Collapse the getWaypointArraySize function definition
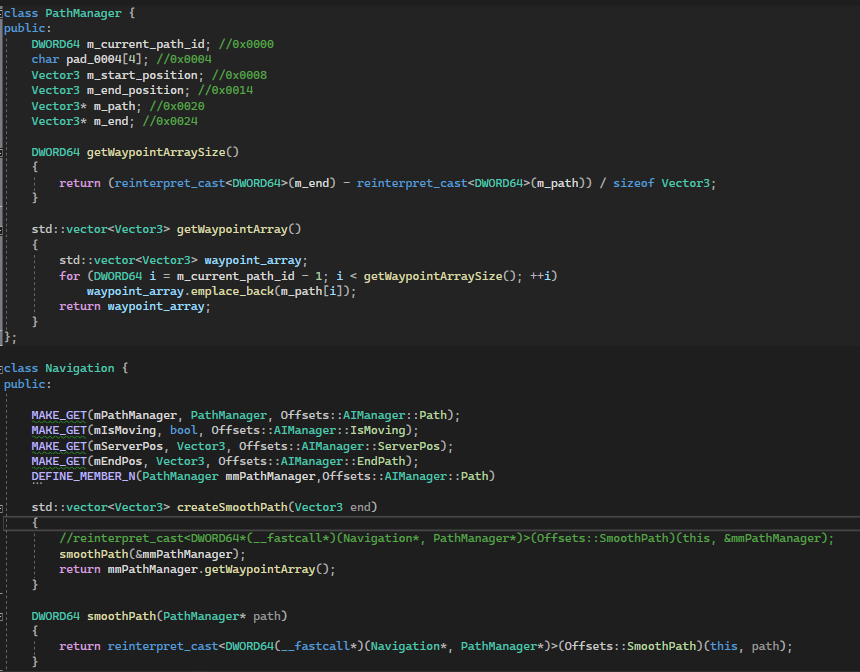The width and height of the screenshot is (860, 672). pyautogui.click(x=3, y=152)
